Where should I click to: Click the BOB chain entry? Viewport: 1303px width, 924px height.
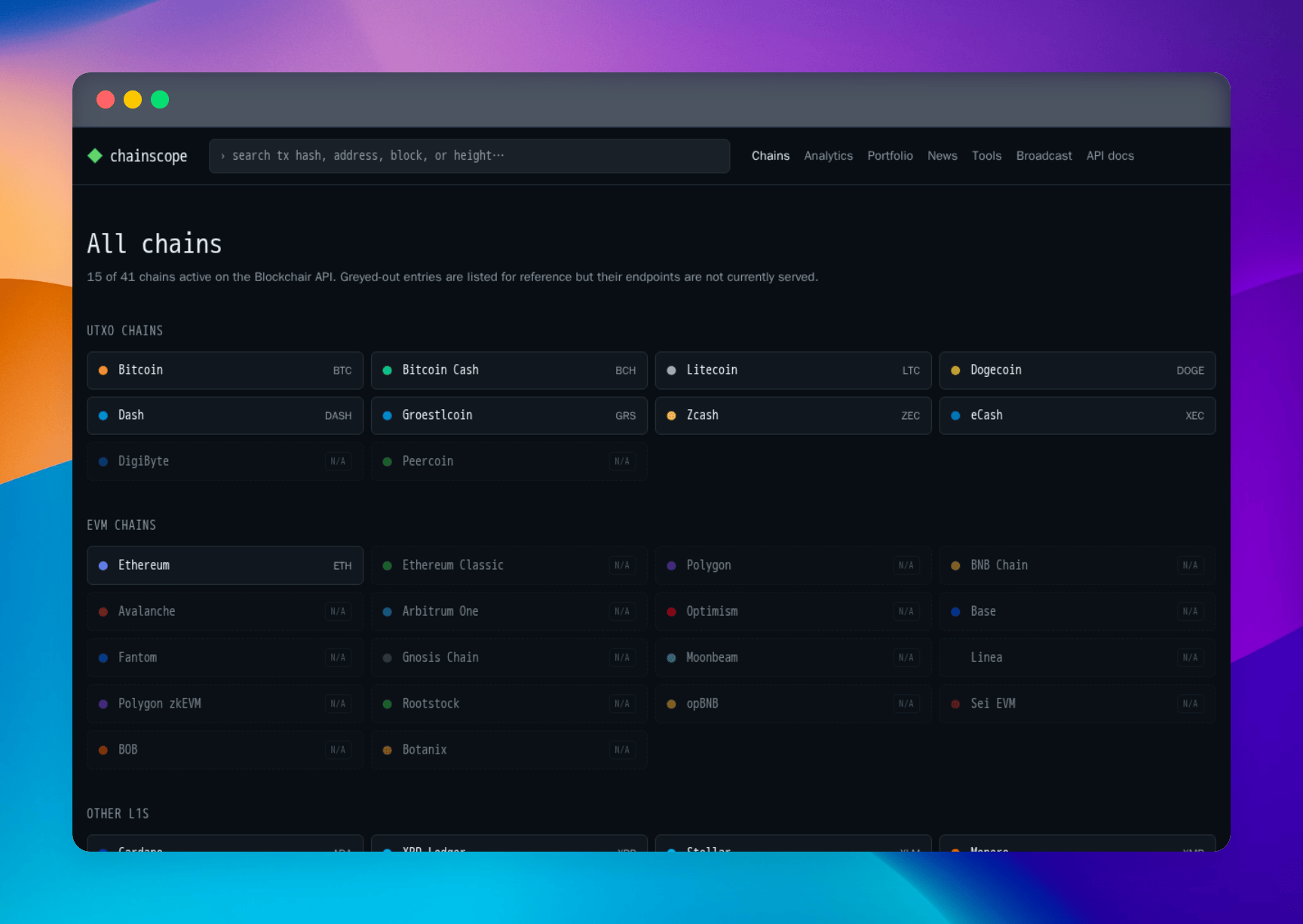tap(225, 750)
